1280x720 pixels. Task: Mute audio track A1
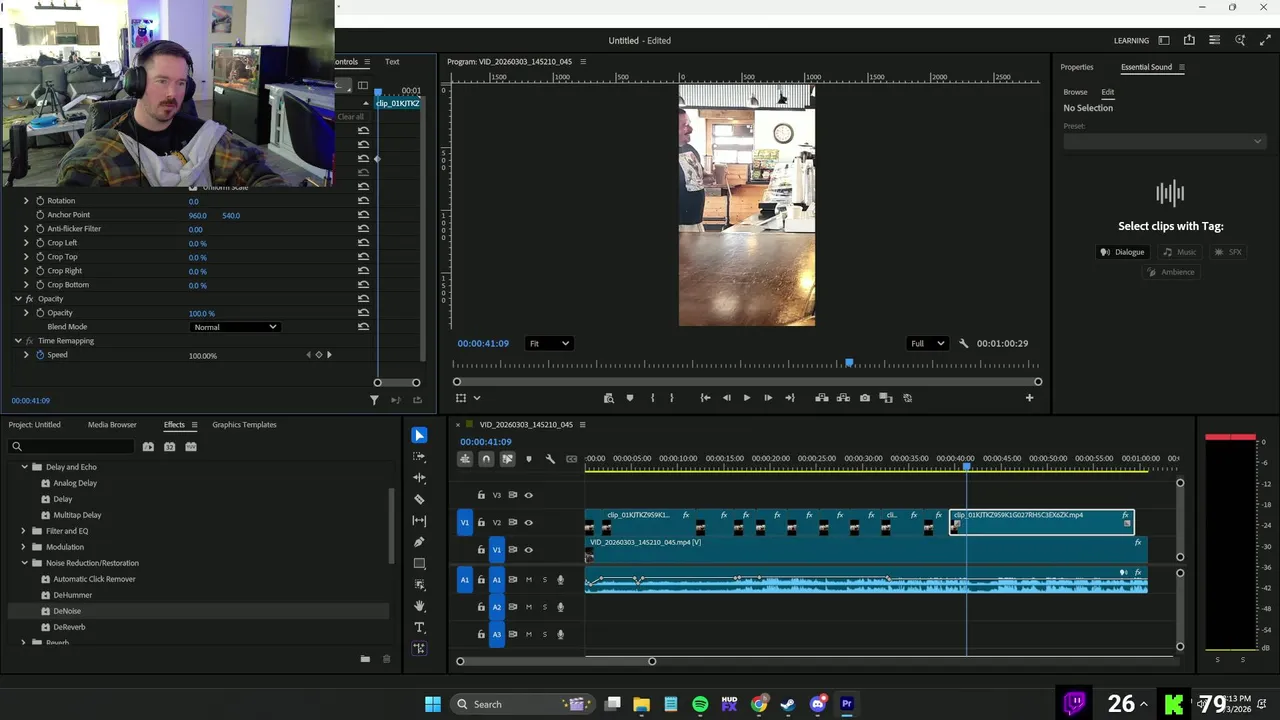click(529, 580)
